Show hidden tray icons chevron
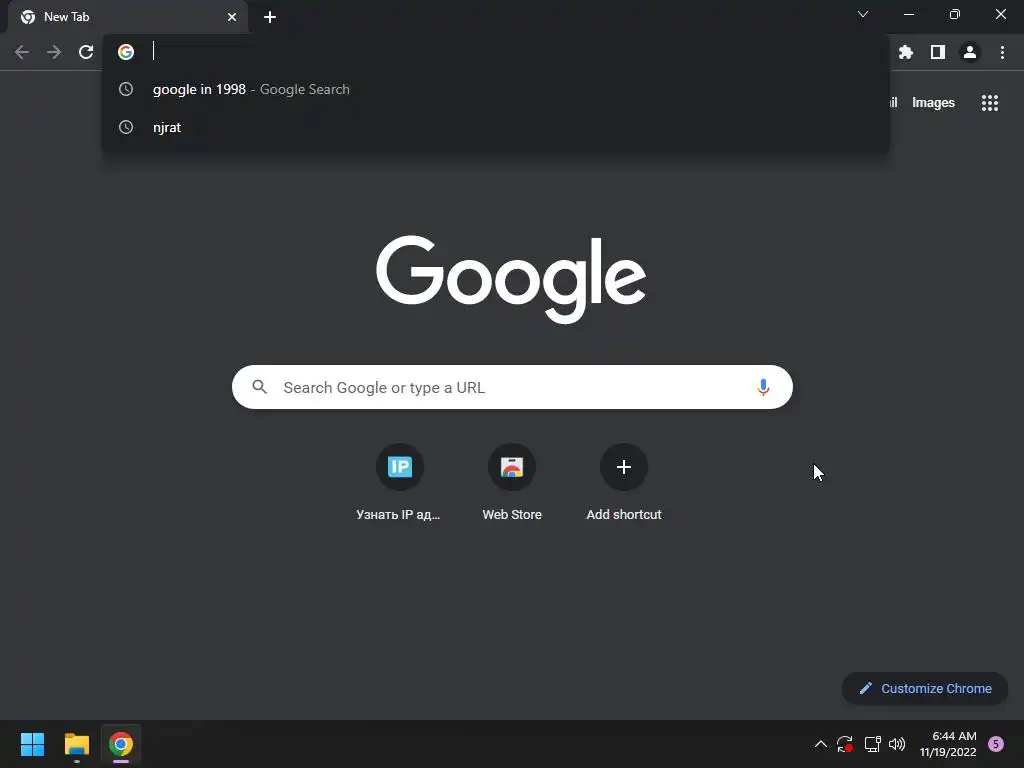Screen dimensions: 1024x768 point(821,744)
